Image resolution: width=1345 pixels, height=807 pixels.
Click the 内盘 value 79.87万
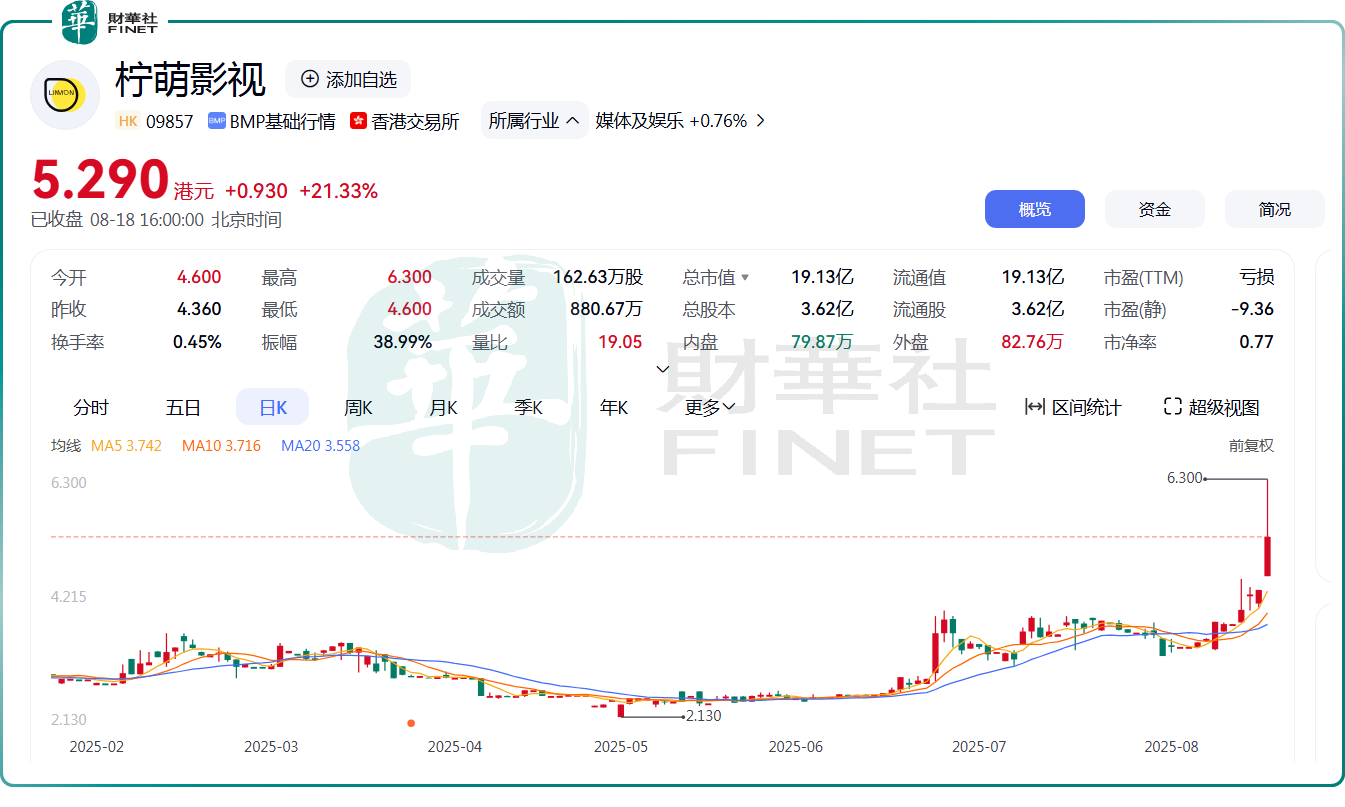click(822, 342)
